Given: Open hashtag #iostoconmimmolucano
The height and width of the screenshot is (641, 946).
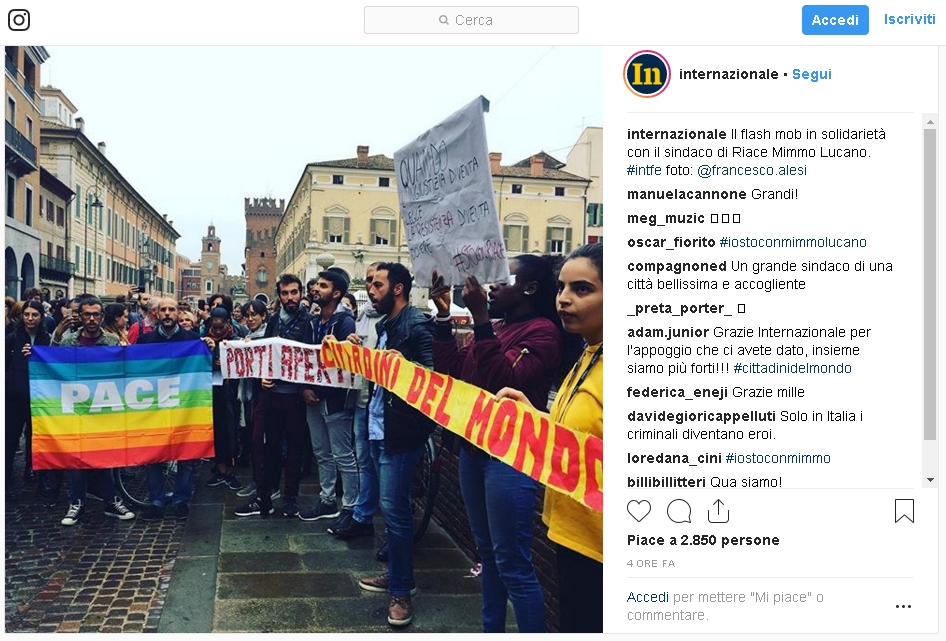Looking at the screenshot, I should point(793,242).
